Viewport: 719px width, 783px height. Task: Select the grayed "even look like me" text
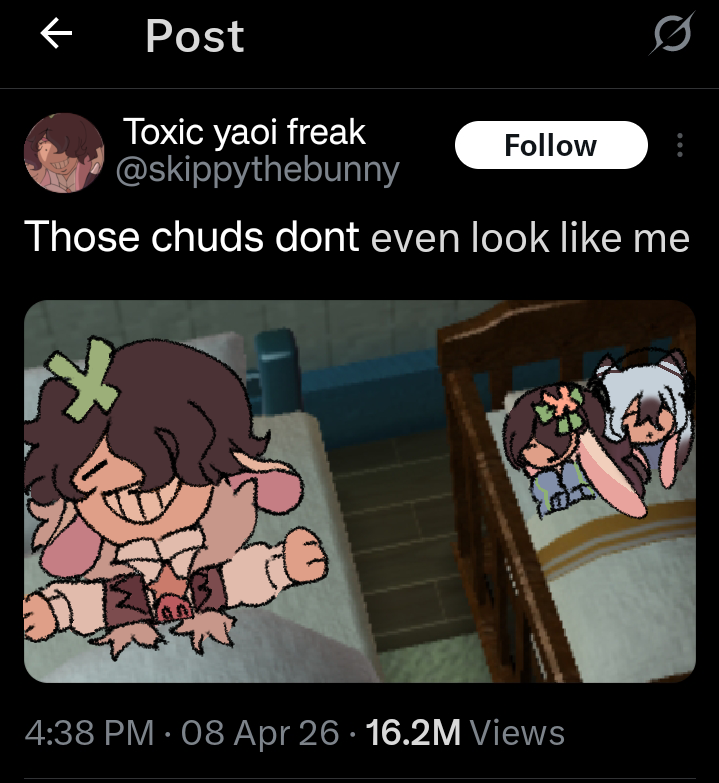pos(530,238)
